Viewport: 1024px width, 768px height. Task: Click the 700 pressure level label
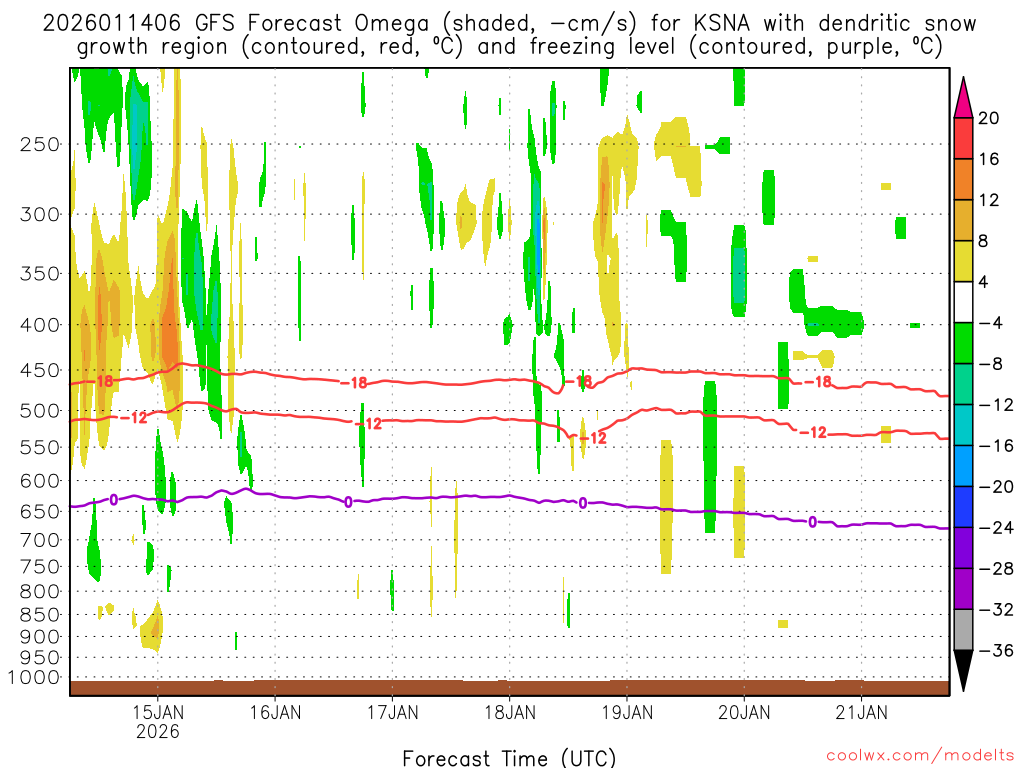click(x=40, y=540)
